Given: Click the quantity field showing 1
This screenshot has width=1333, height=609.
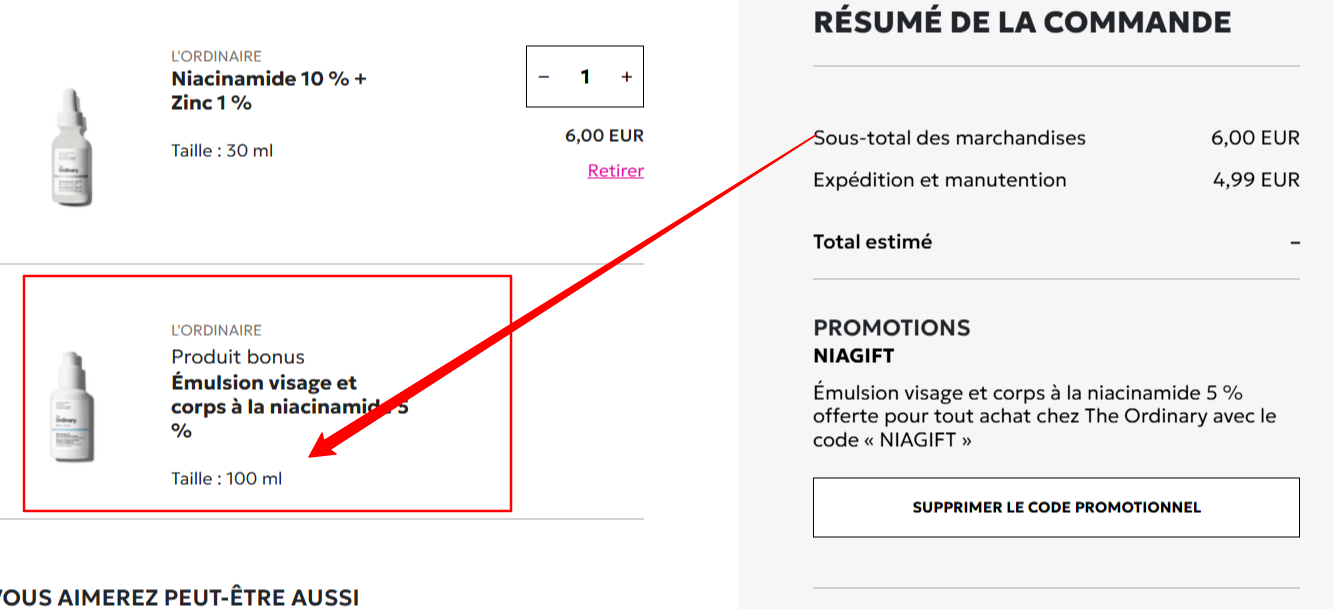Looking at the screenshot, I should [585, 77].
